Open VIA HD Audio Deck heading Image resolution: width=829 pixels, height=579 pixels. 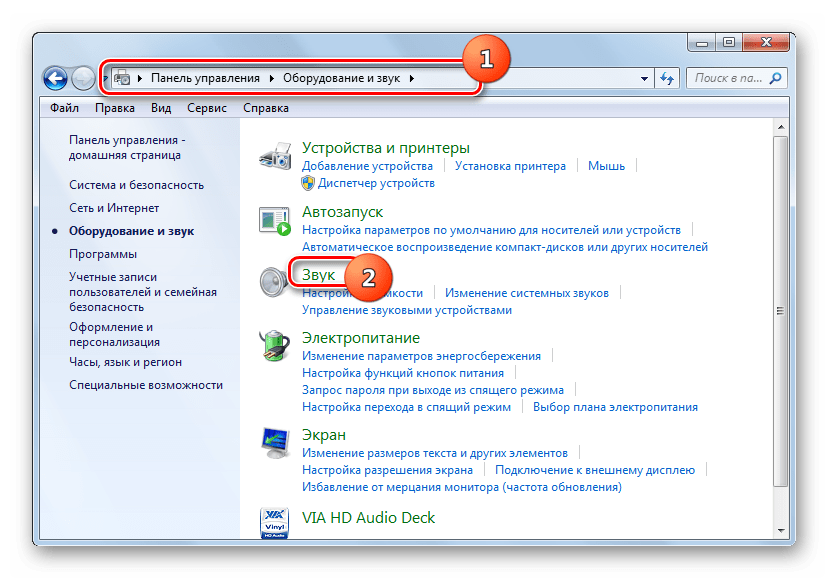click(368, 518)
